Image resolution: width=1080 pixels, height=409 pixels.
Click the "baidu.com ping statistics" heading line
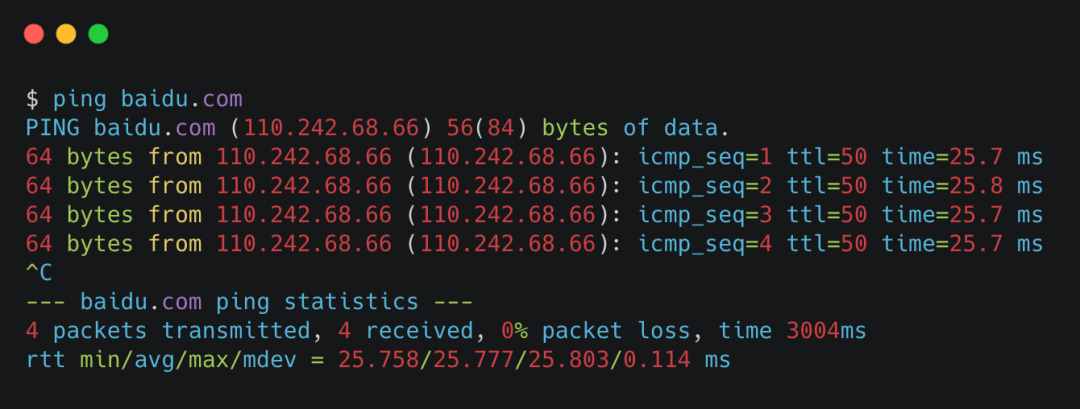click(x=250, y=302)
